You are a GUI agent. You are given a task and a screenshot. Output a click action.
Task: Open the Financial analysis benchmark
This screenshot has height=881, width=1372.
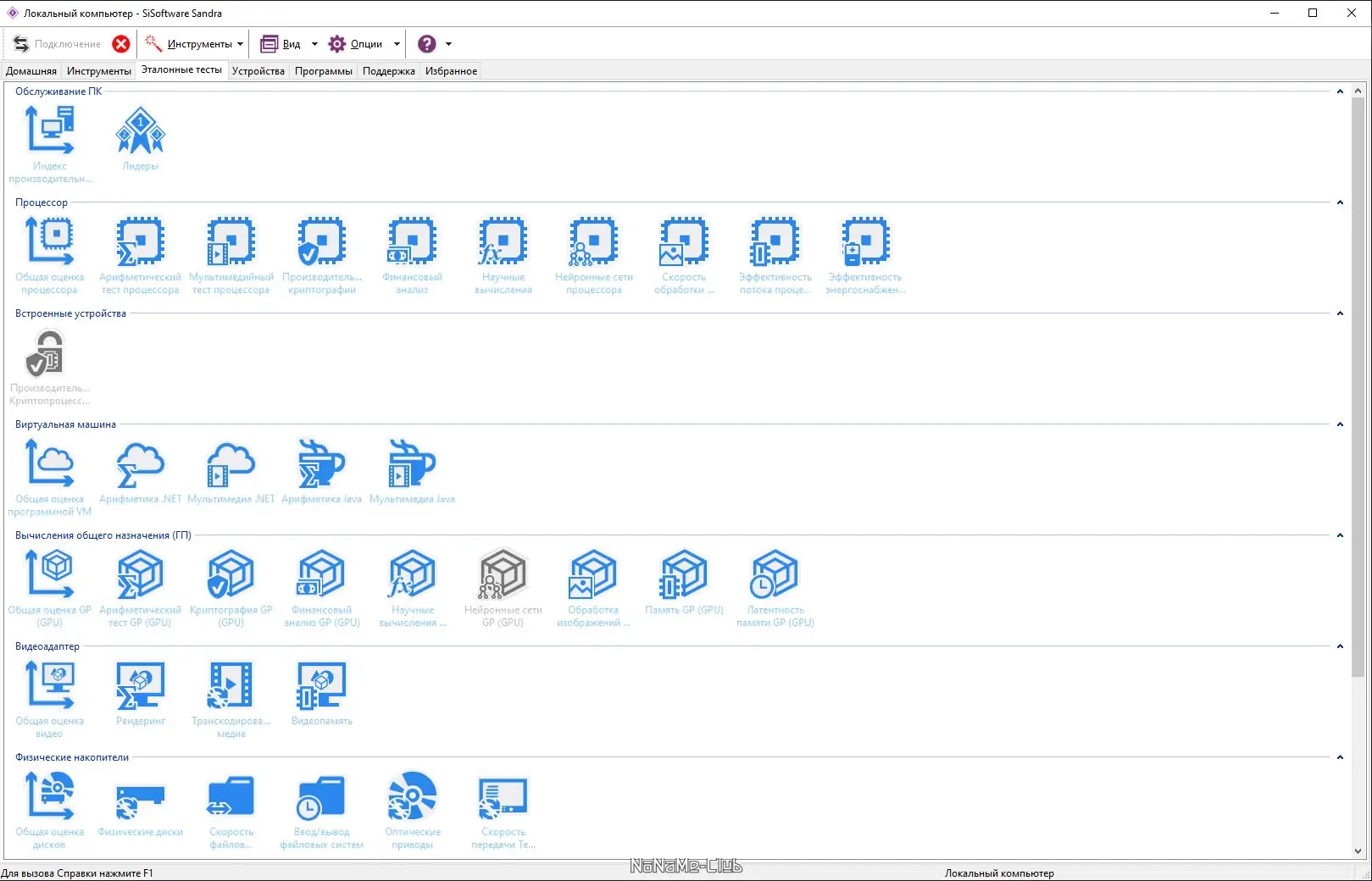[412, 241]
